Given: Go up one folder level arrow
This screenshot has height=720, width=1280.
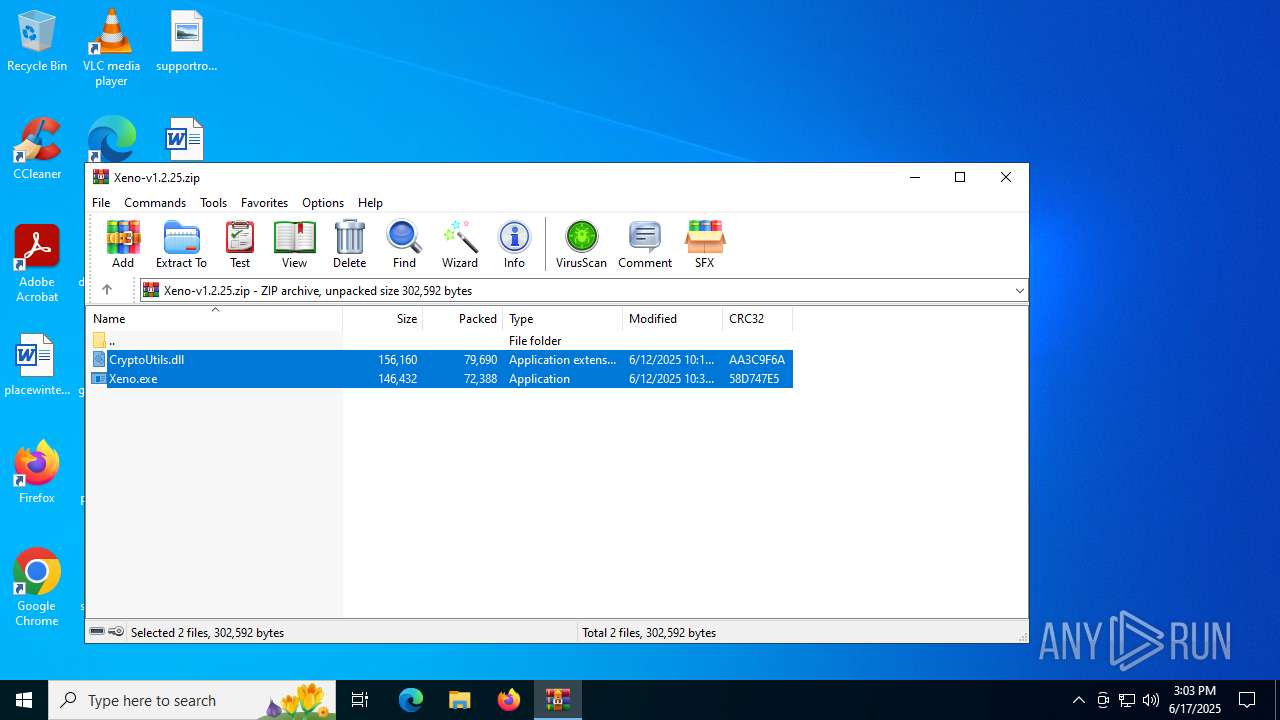Looking at the screenshot, I should (107, 290).
